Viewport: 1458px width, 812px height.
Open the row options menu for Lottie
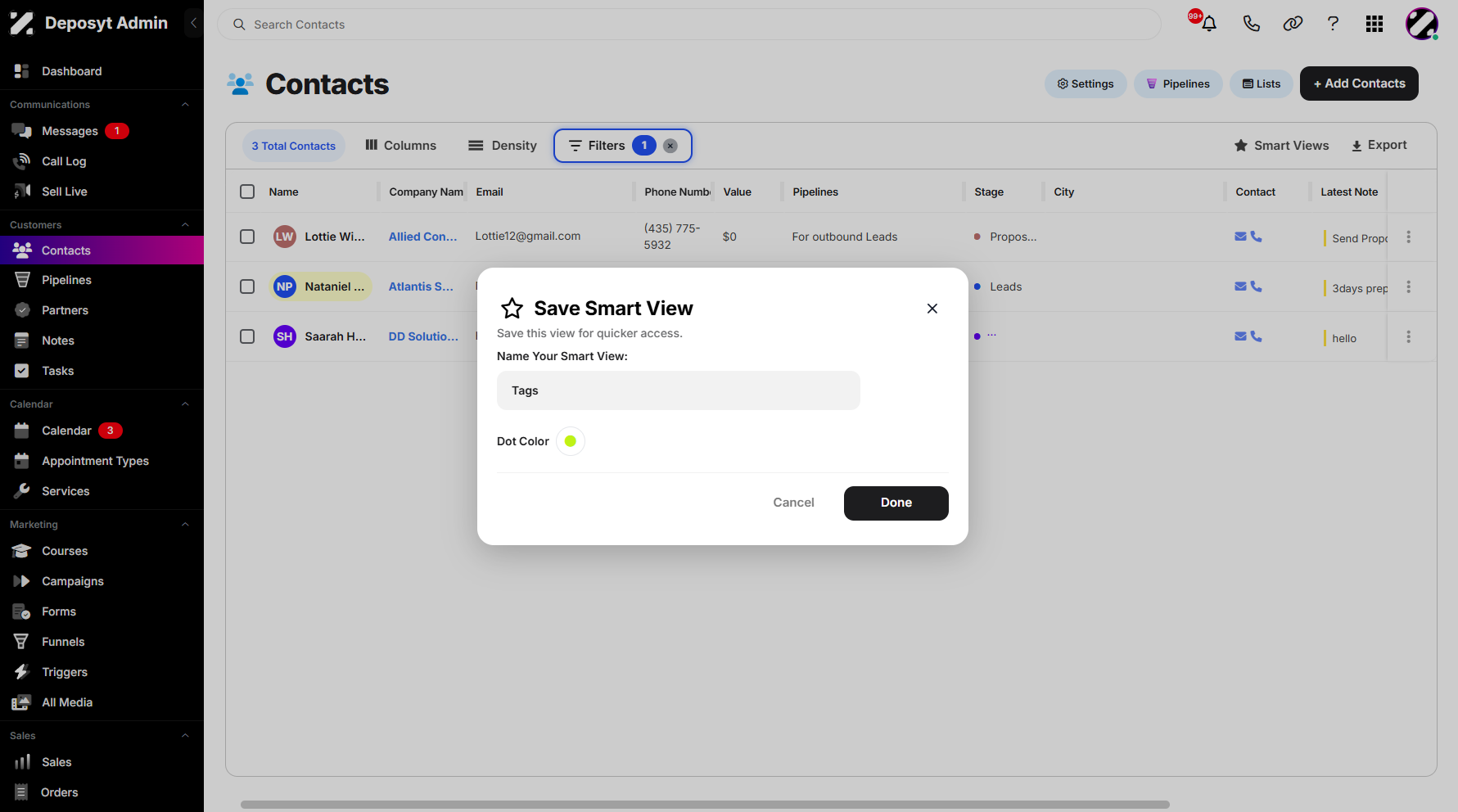(1408, 237)
